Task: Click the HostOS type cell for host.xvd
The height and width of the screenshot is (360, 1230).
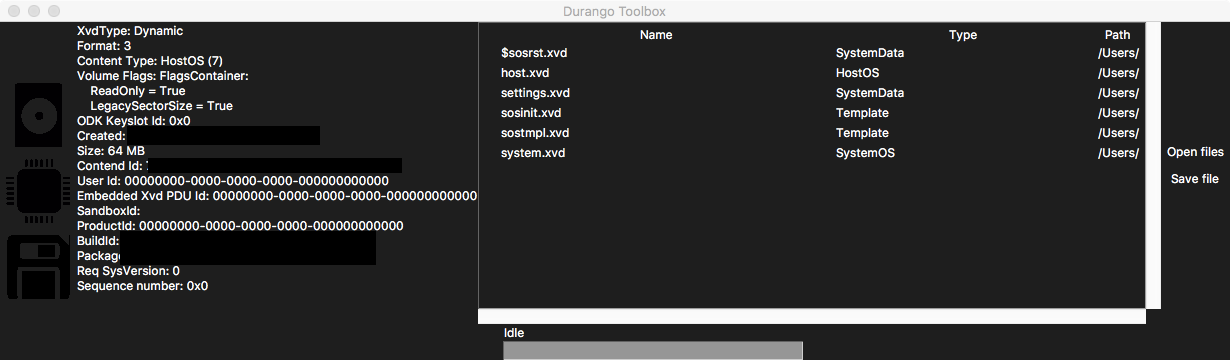Action: (858, 73)
